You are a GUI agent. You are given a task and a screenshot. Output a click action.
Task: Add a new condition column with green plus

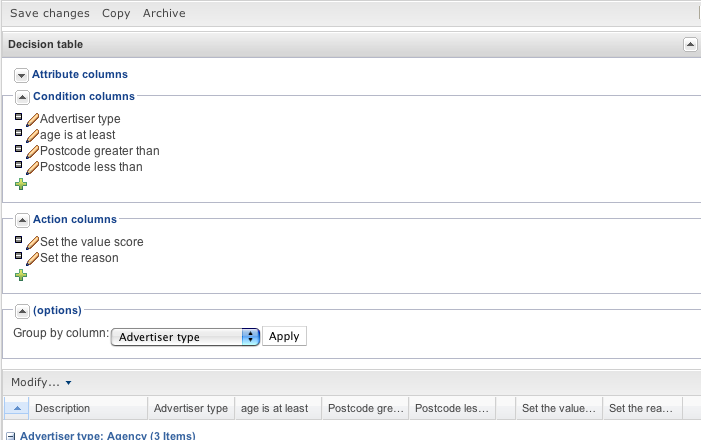[x=21, y=184]
